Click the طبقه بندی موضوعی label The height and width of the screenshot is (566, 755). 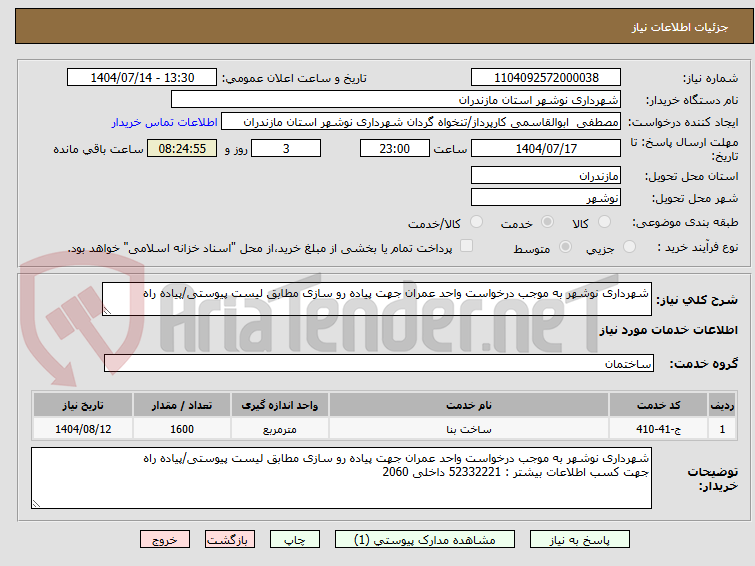pyautogui.click(x=685, y=223)
